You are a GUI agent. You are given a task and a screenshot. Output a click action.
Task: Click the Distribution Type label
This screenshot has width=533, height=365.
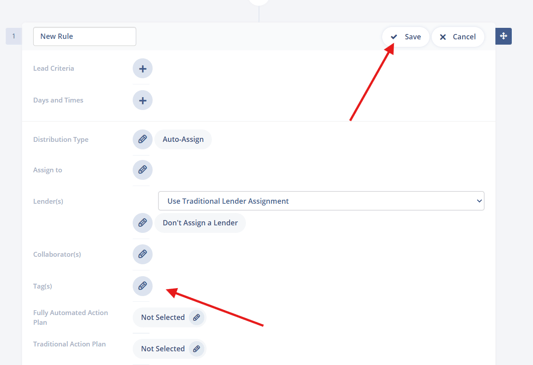tap(61, 139)
